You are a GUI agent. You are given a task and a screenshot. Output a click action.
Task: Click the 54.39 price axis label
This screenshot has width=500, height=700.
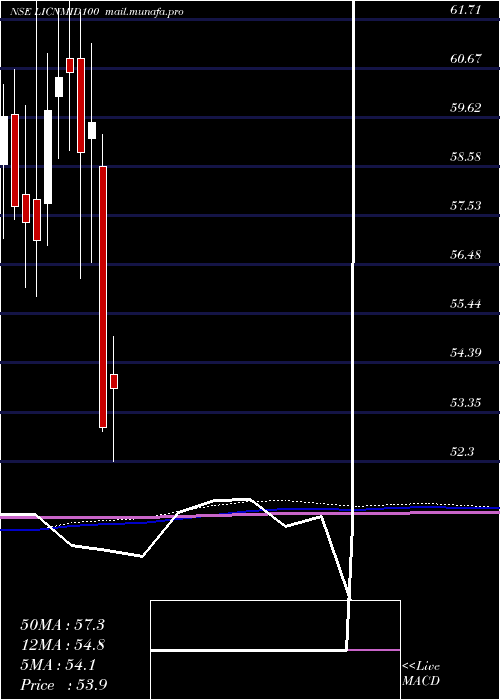pyautogui.click(x=466, y=353)
